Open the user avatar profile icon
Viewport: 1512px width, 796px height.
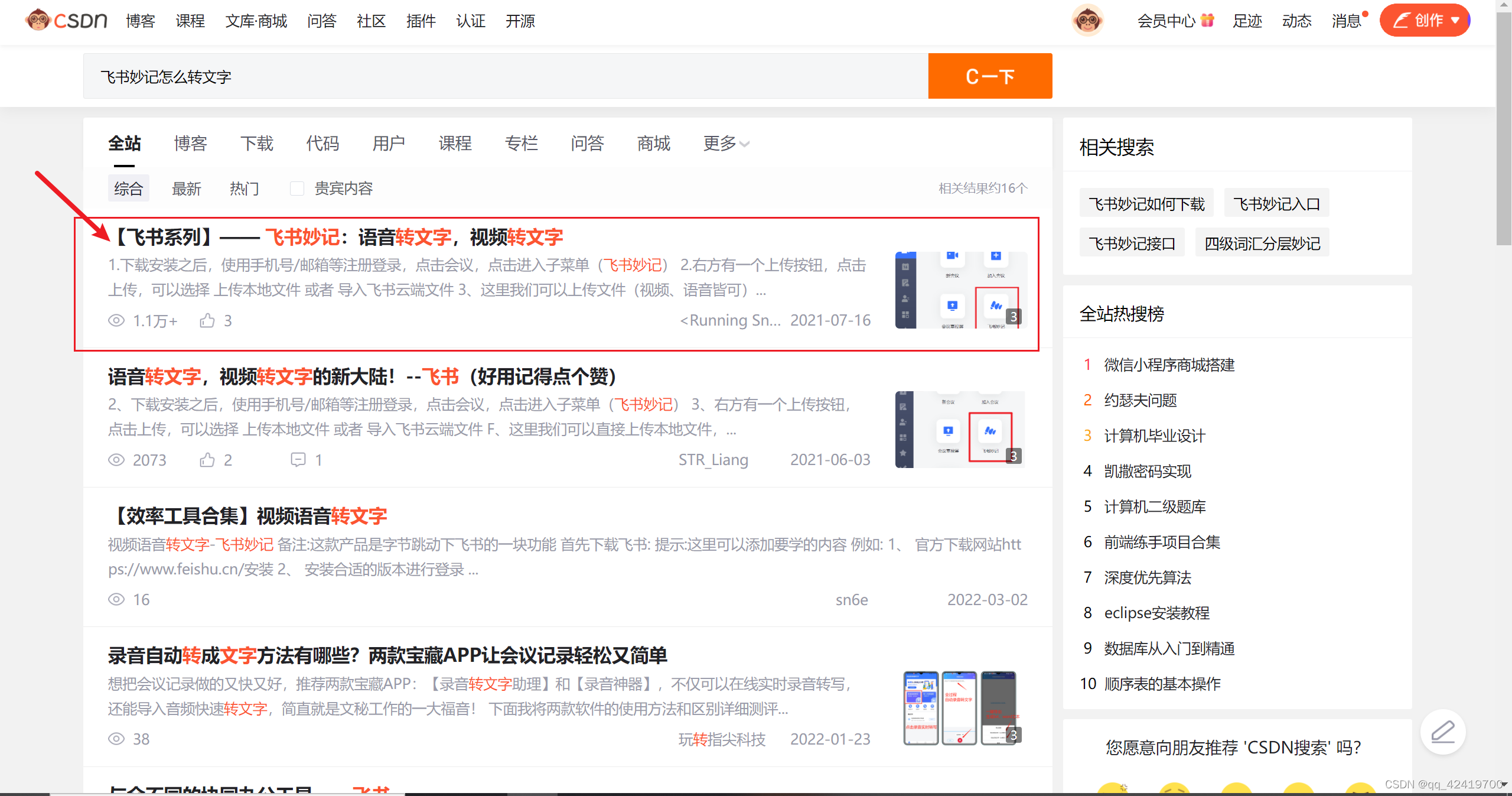click(x=1087, y=21)
